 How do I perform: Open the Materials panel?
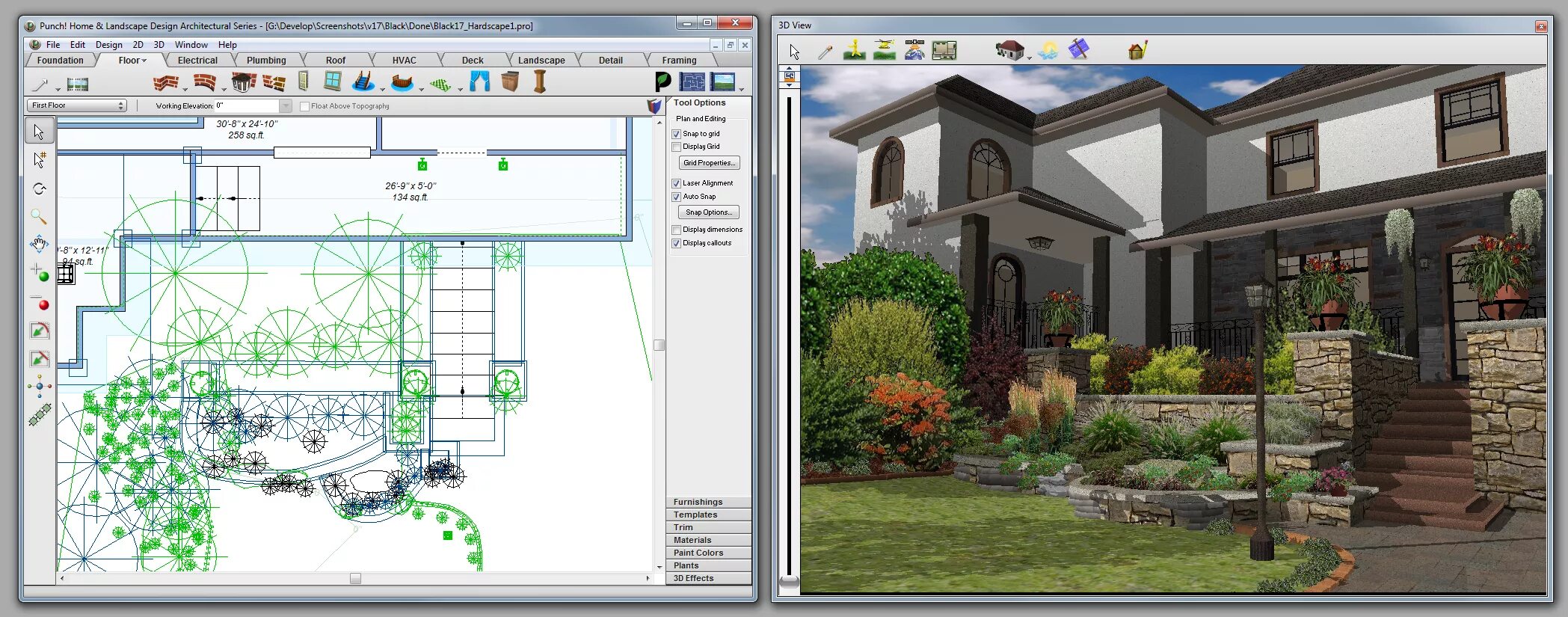tap(708, 541)
